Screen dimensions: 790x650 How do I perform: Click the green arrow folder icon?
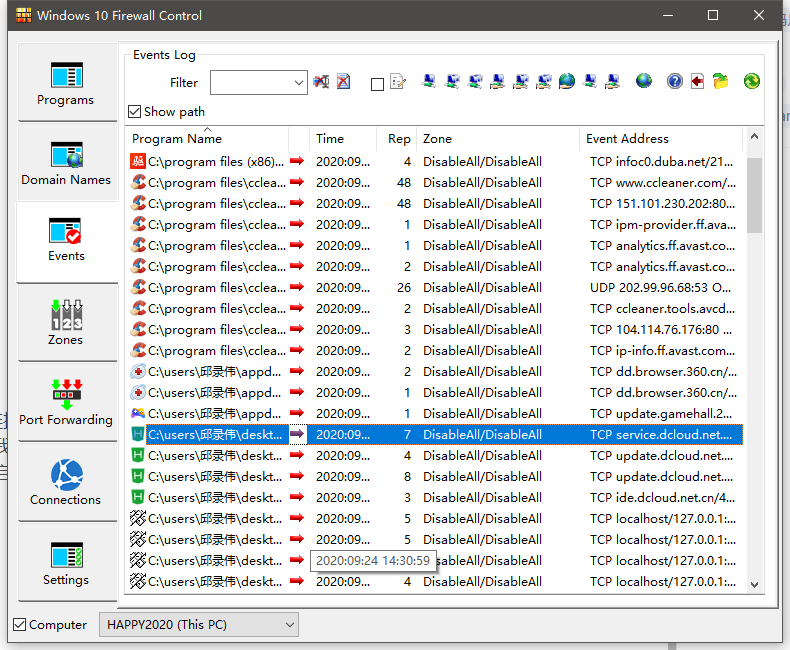click(x=720, y=81)
